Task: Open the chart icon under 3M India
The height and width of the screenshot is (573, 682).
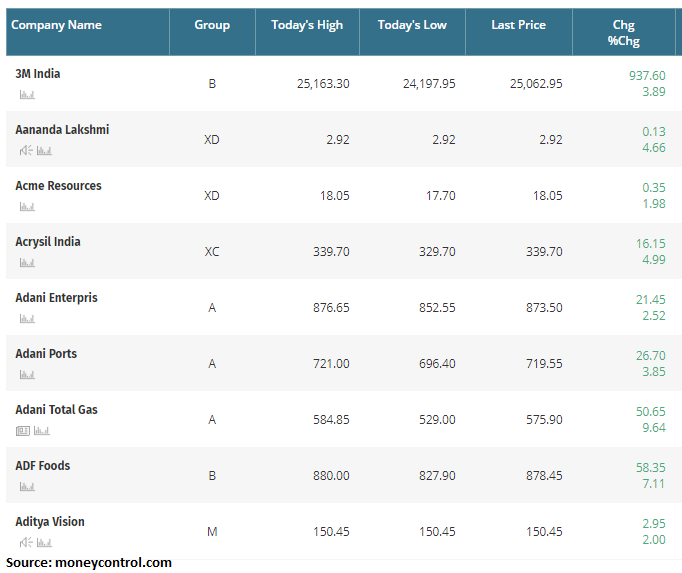Action: (26, 95)
